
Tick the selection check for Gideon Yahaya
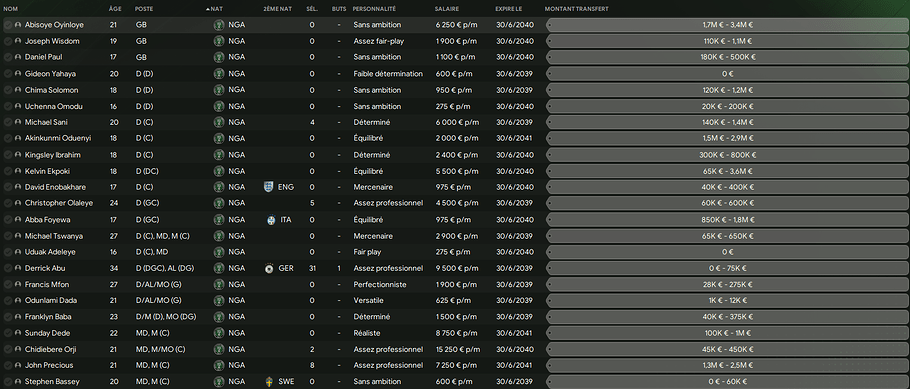click(x=8, y=74)
